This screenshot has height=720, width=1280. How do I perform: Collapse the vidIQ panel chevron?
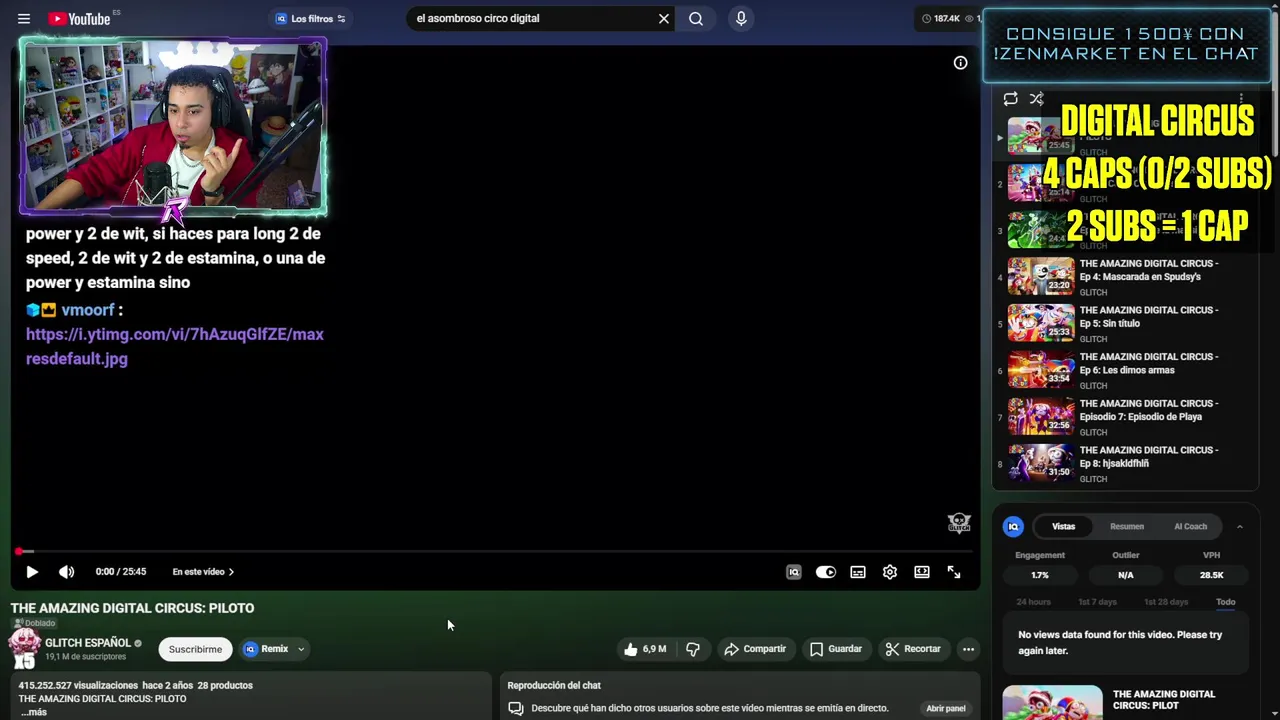click(1239, 526)
